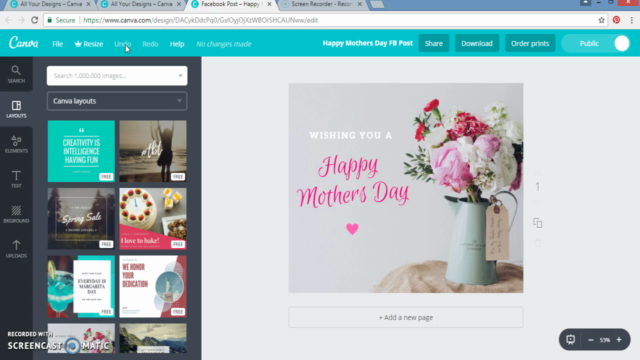Open the Text panel
This screenshot has height=360, width=640.
click(16, 180)
